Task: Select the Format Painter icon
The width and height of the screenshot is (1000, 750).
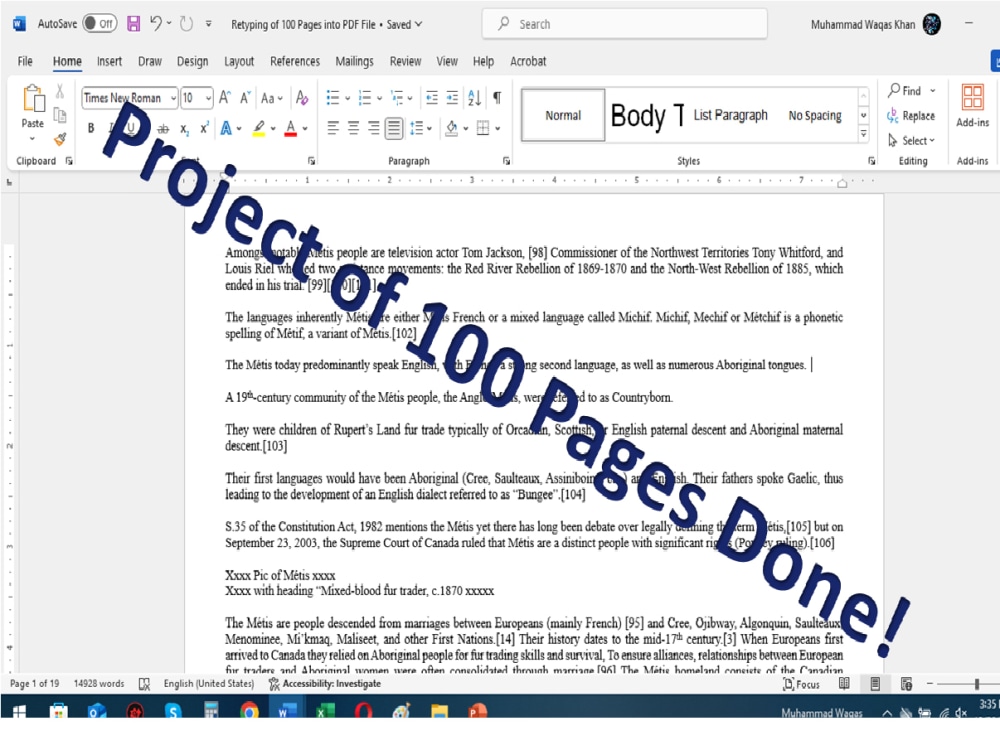Action: pyautogui.click(x=59, y=140)
